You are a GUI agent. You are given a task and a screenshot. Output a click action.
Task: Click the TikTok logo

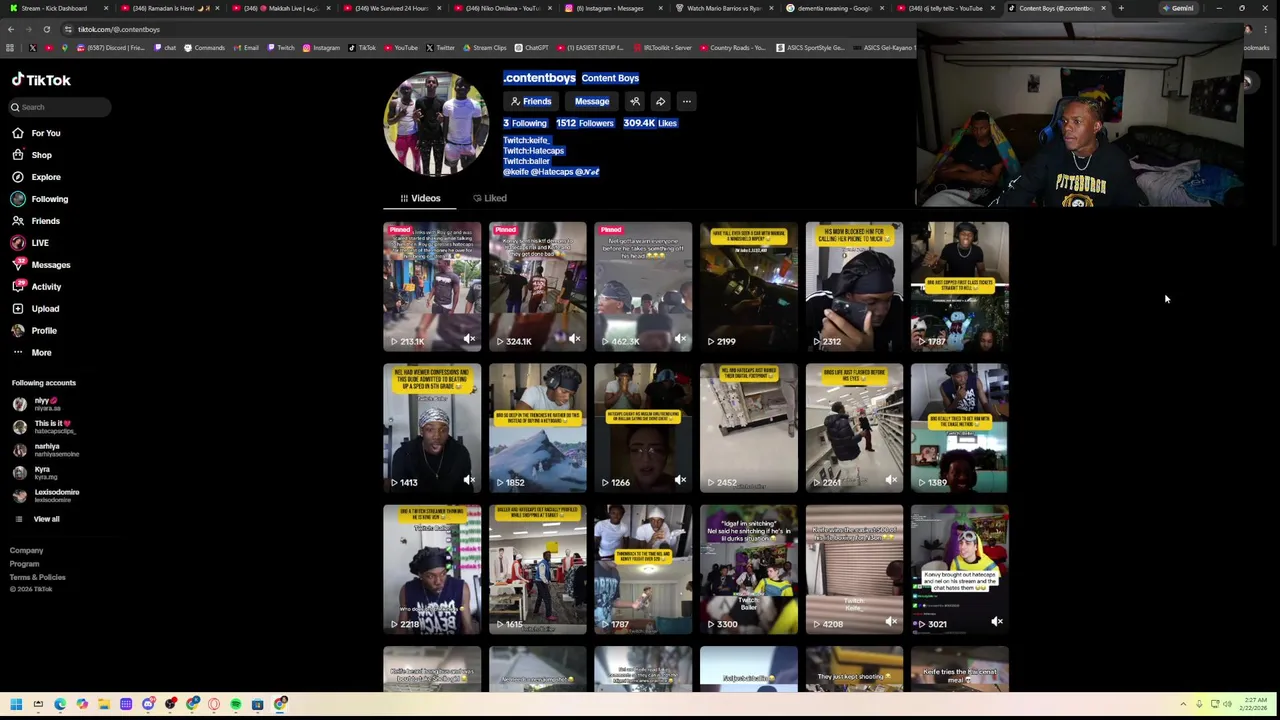(41, 80)
